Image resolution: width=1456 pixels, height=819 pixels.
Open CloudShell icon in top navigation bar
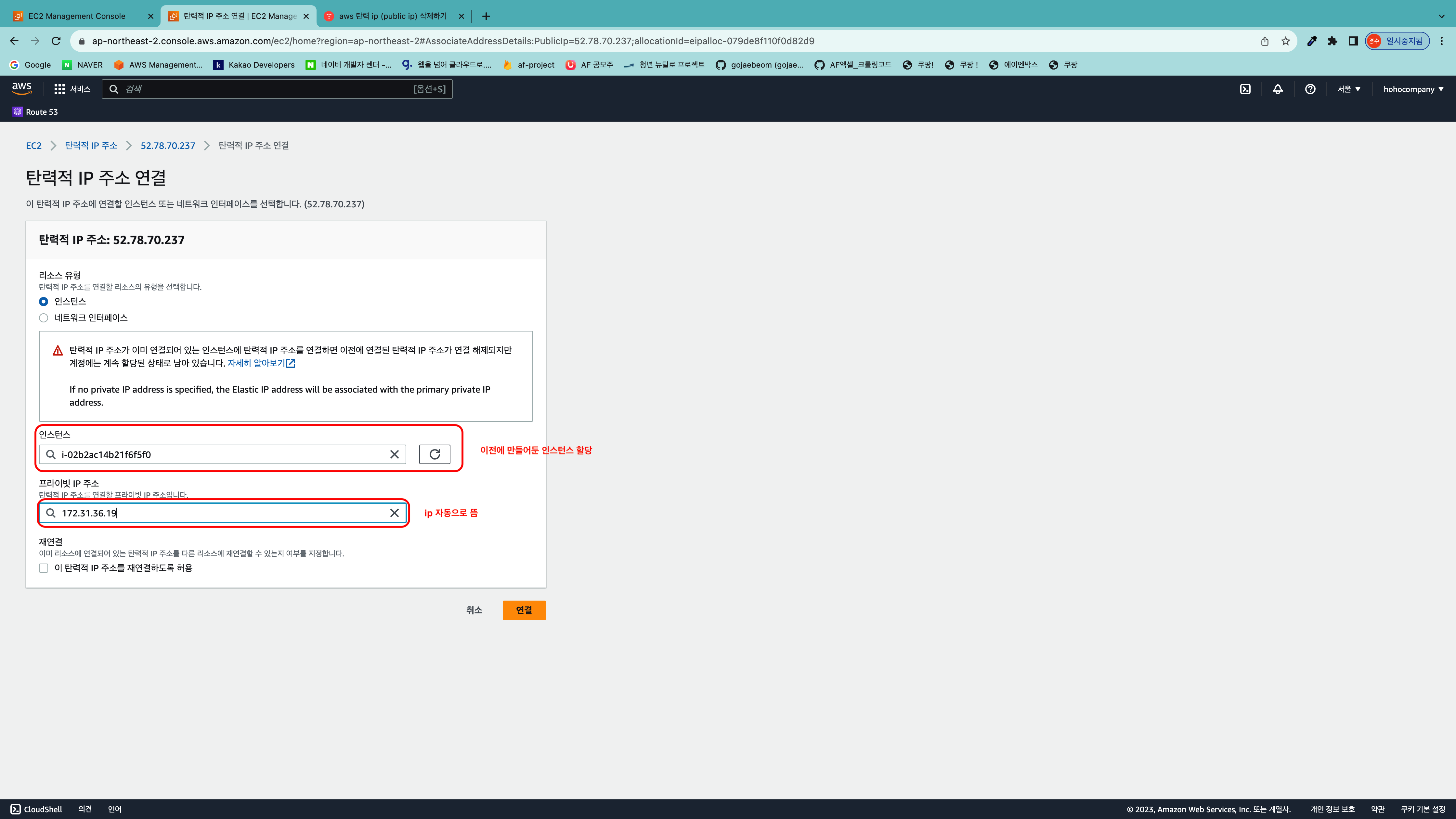click(x=1245, y=89)
